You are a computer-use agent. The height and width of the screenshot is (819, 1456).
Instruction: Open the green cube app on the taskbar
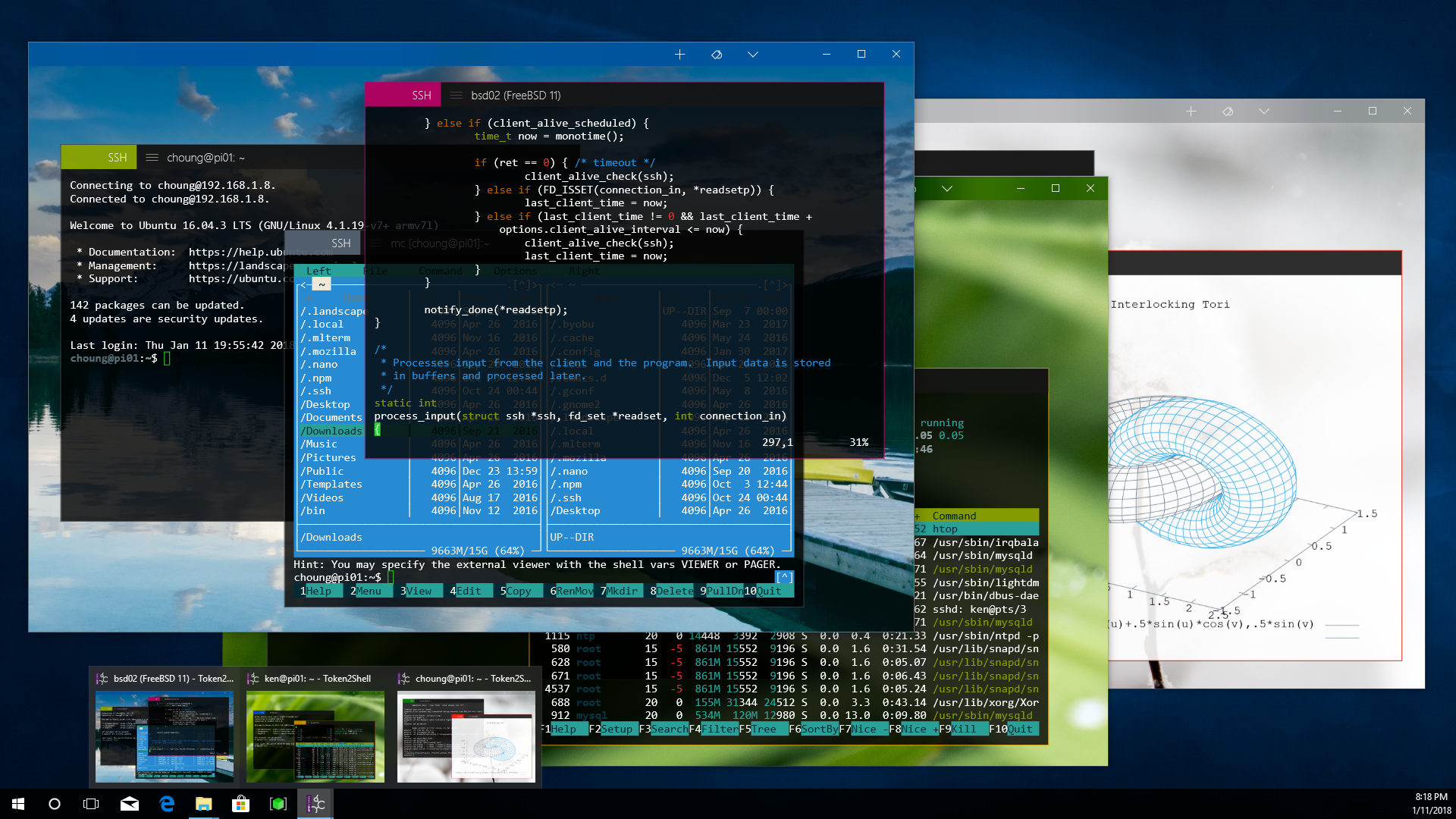[x=278, y=804]
